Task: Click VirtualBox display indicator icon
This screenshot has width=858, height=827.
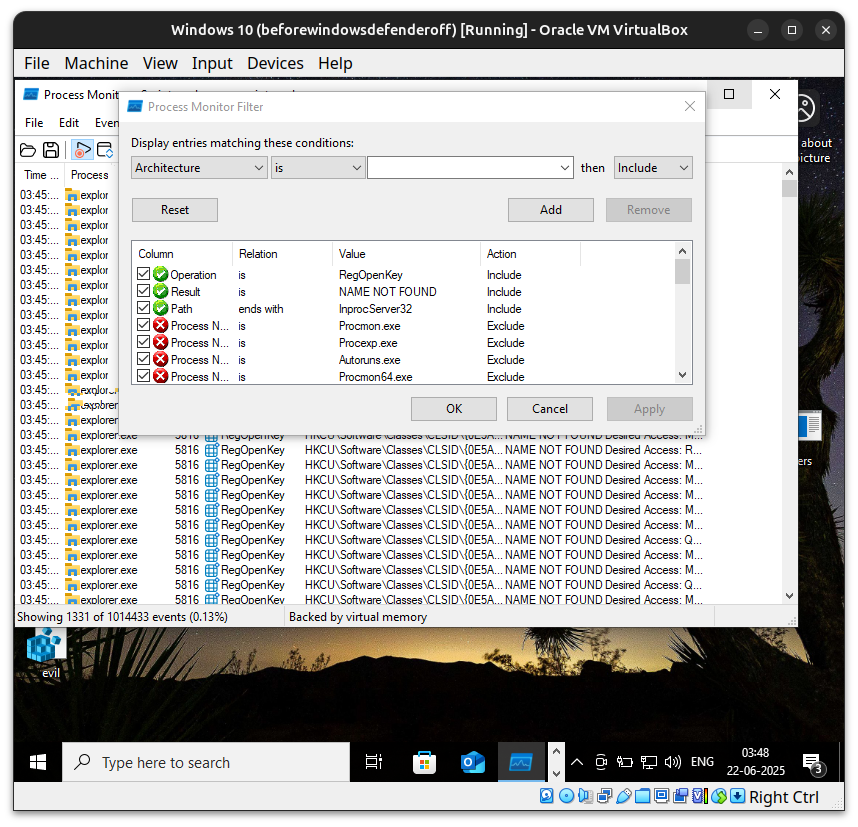Action: [x=662, y=796]
